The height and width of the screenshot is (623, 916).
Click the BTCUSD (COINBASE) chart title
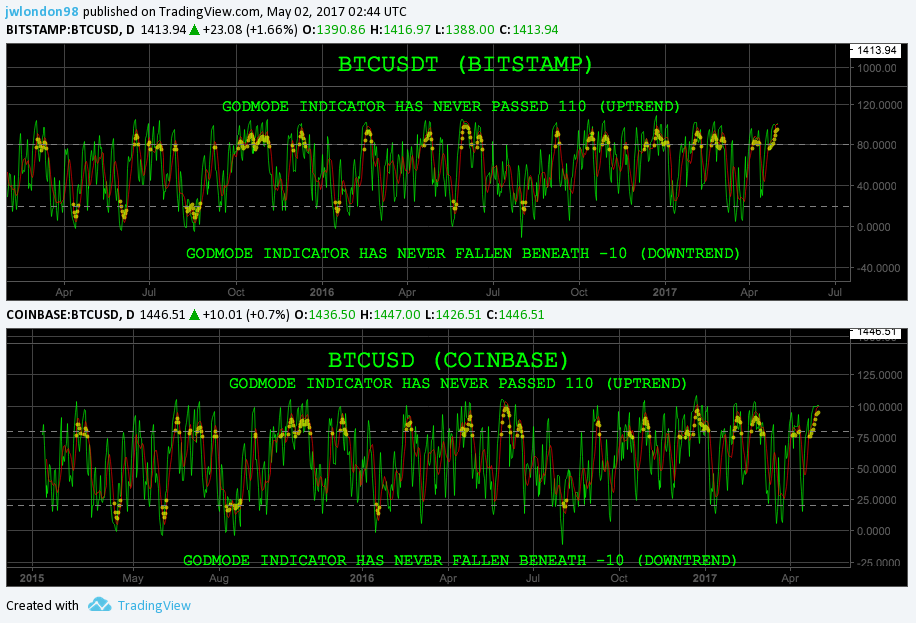449,360
